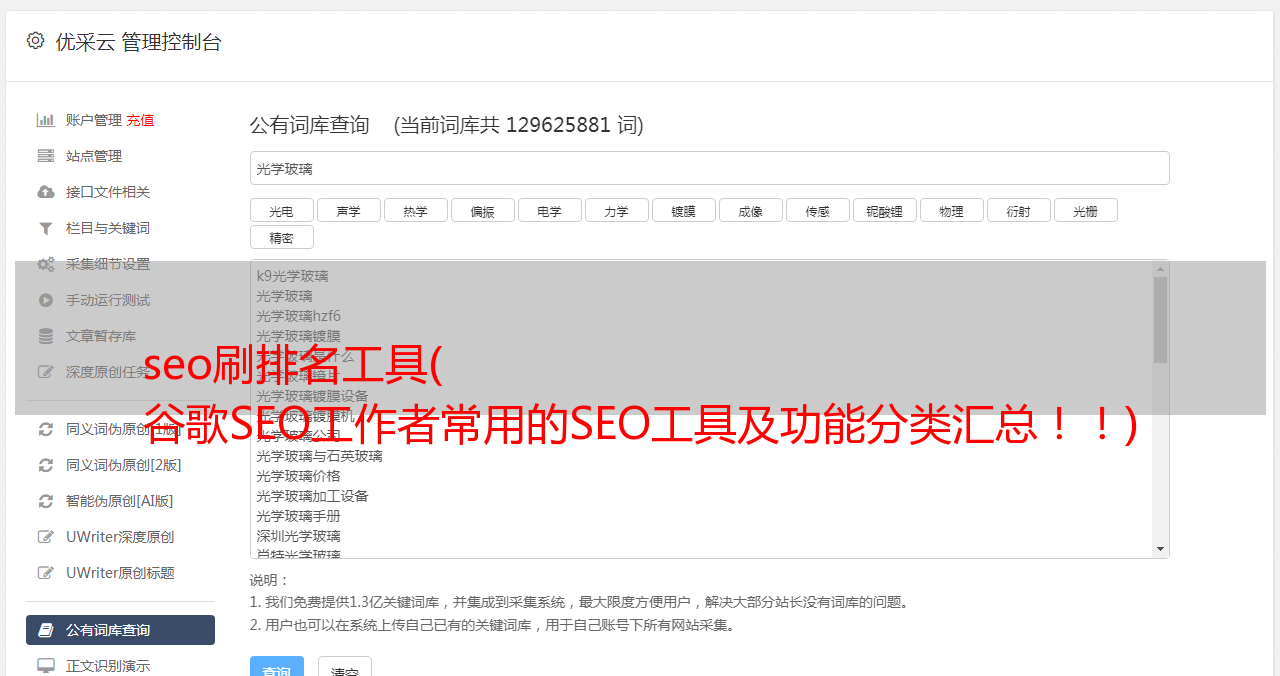This screenshot has height=676, width=1280.
Task: Click the red 充值 link
Action: [x=140, y=120]
